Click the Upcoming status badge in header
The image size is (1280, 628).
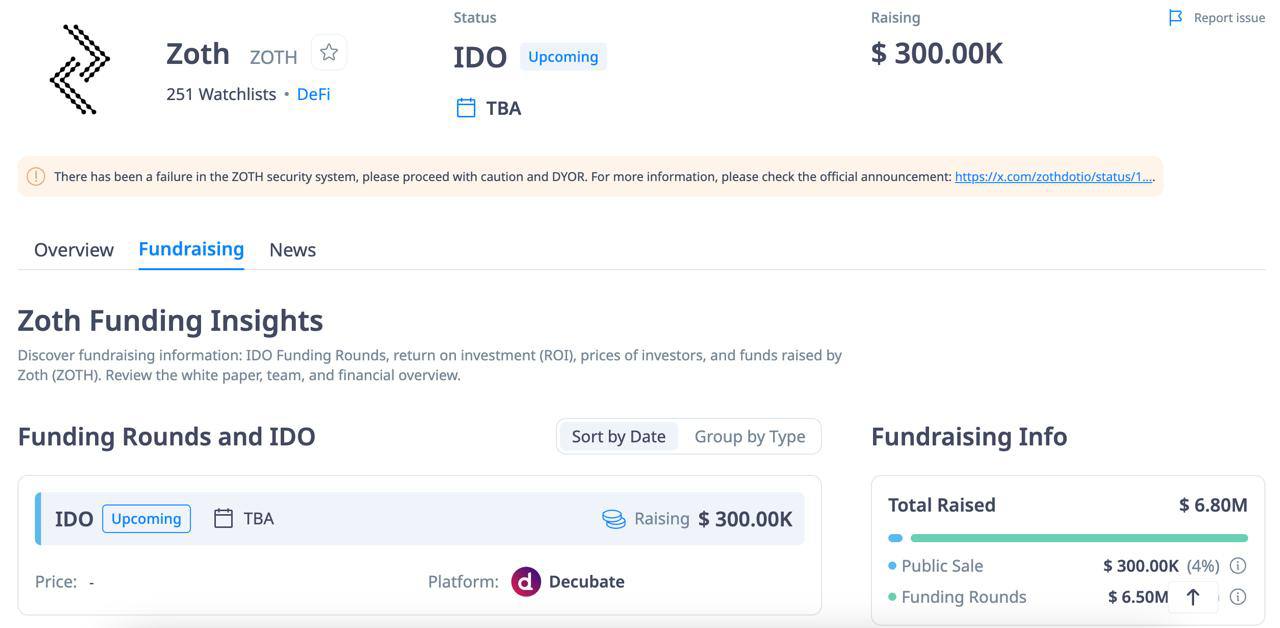[x=563, y=57]
